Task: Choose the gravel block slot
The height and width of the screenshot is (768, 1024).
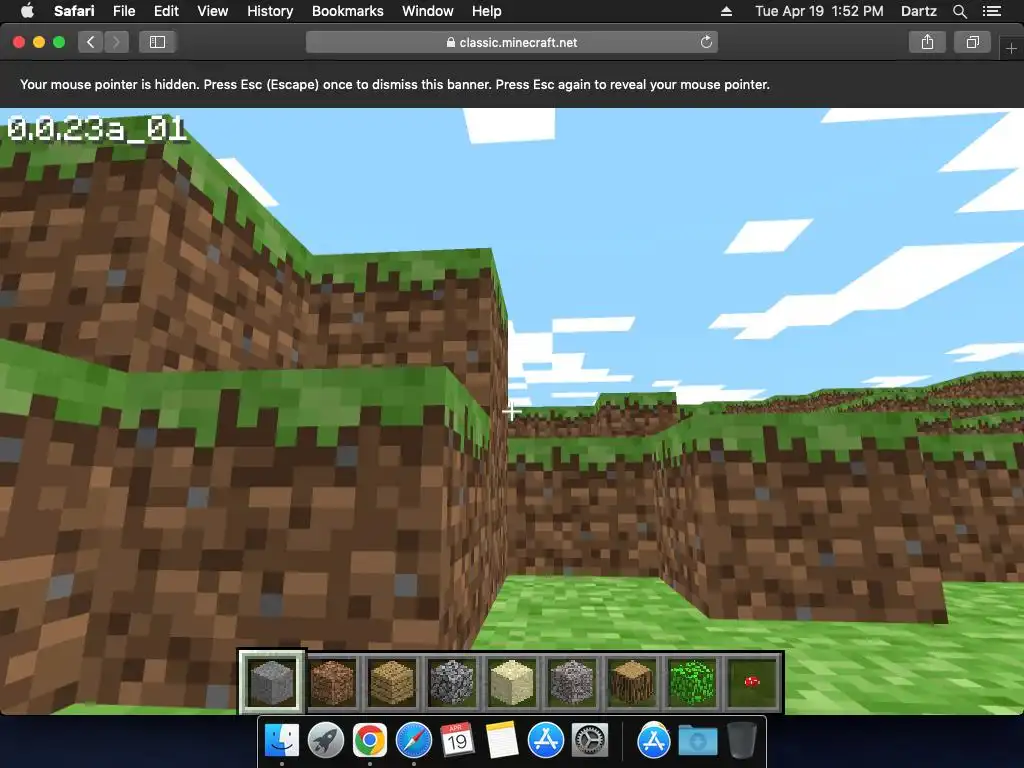Action: pos(572,682)
